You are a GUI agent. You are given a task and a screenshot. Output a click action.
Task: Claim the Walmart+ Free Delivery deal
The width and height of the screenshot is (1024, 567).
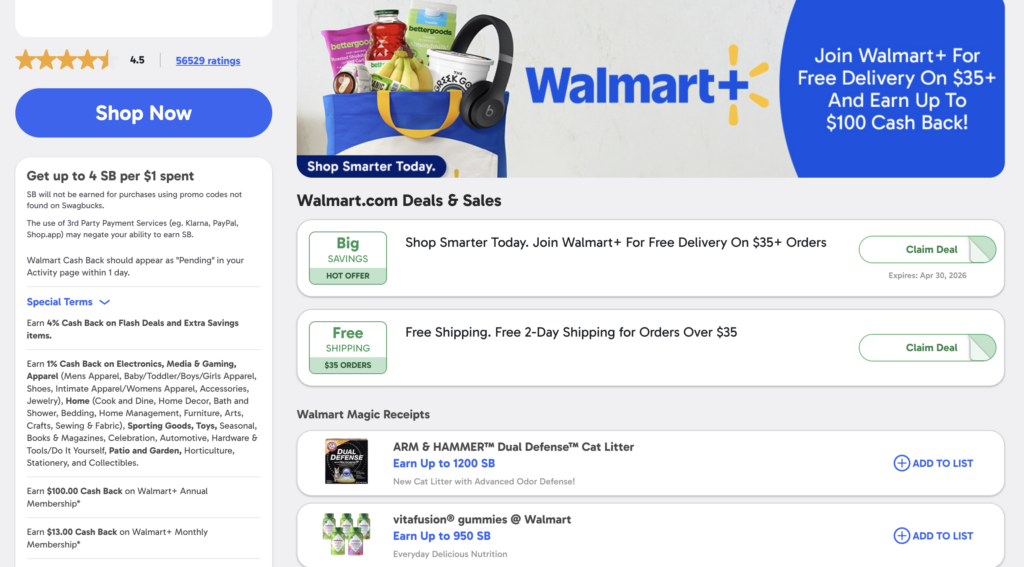pyautogui.click(x=927, y=250)
